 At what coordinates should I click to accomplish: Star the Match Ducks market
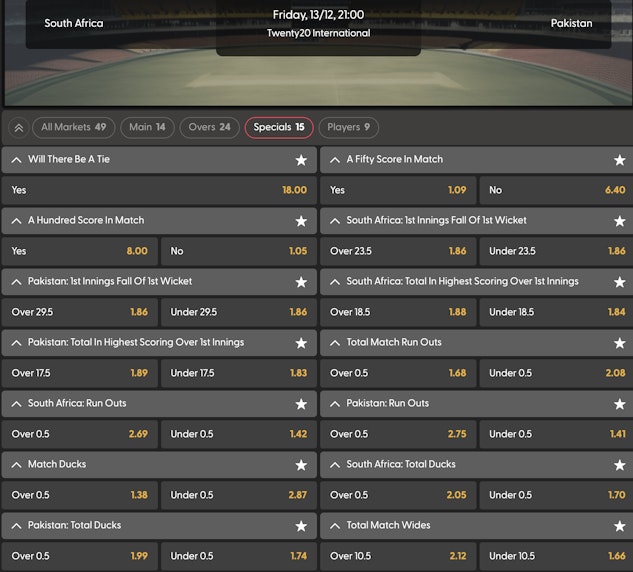pos(301,465)
